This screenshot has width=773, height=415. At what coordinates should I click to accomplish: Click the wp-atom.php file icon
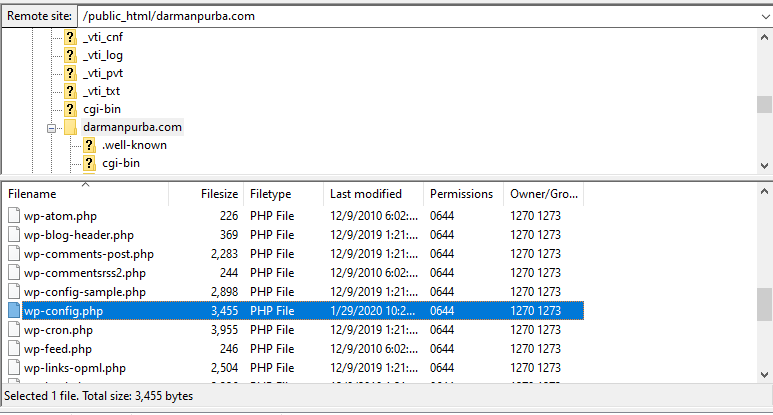tap(14, 216)
